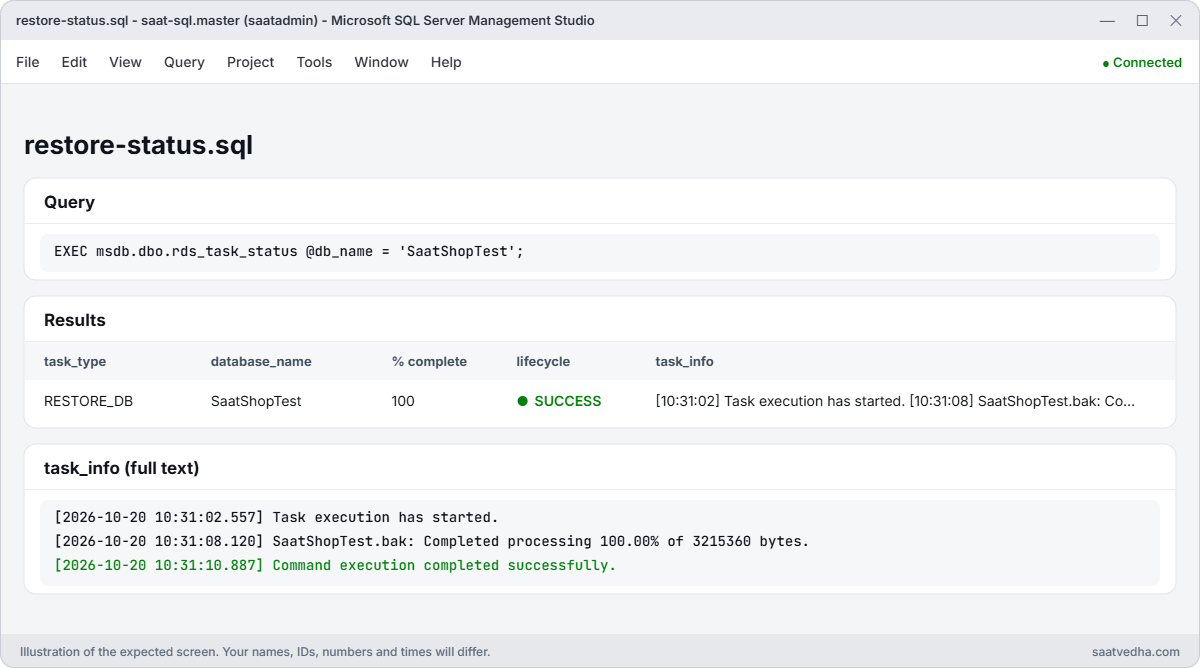Click the saatvedha.com footer text
Image resolution: width=1200 pixels, height=668 pixels.
[x=1136, y=651]
